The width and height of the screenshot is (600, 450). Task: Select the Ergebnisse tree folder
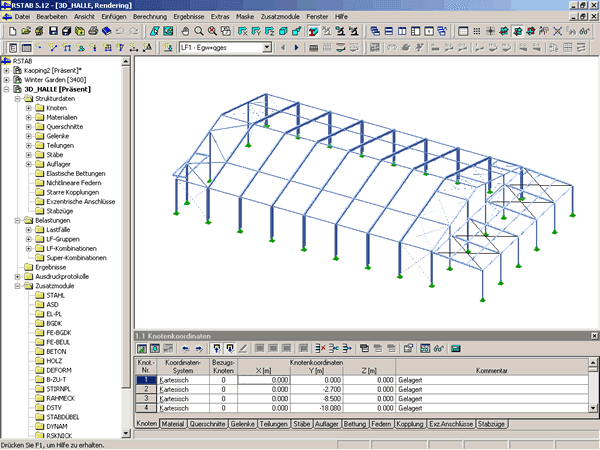coord(51,267)
